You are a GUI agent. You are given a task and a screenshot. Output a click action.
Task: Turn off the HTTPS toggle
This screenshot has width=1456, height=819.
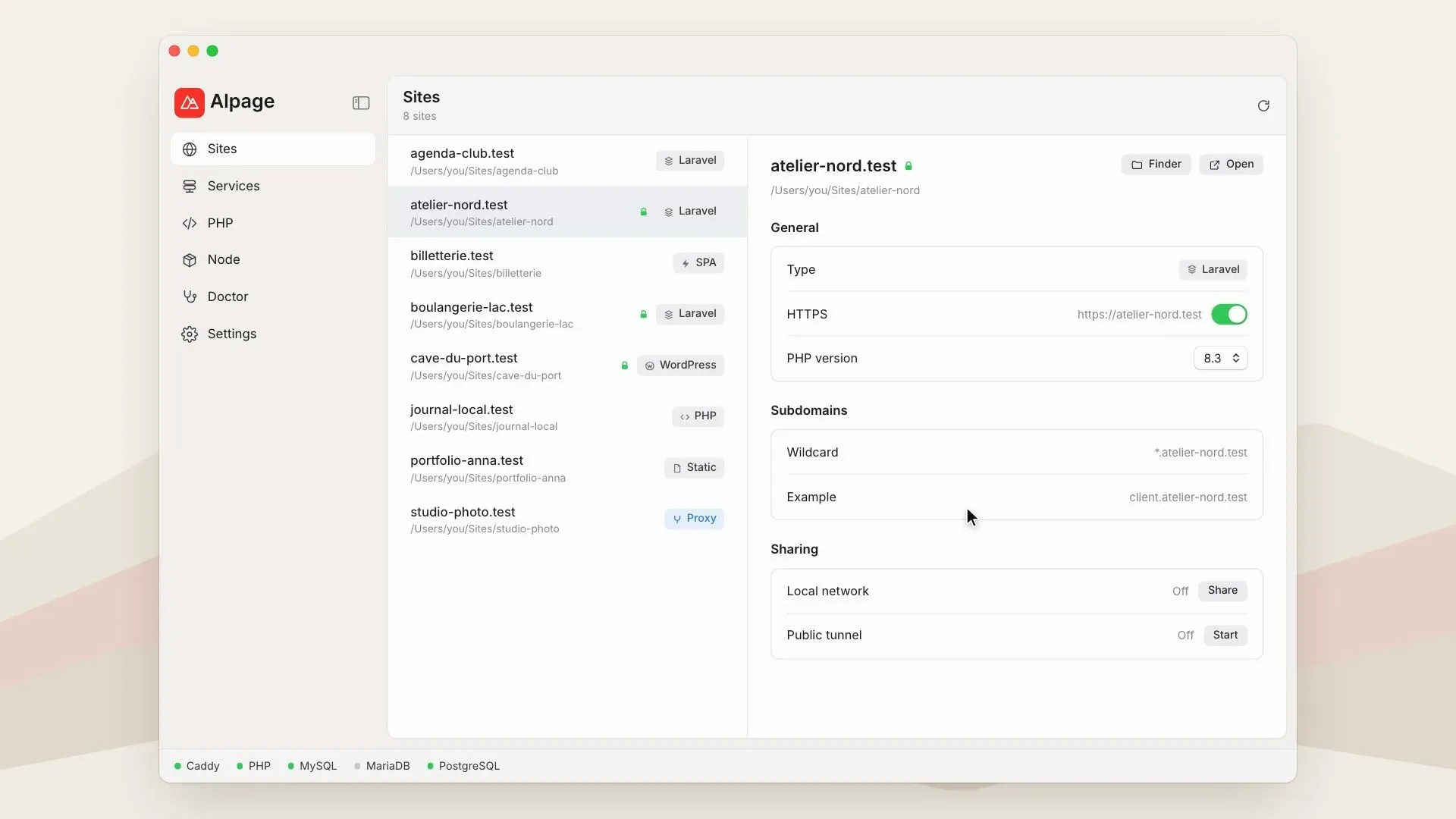(x=1228, y=315)
